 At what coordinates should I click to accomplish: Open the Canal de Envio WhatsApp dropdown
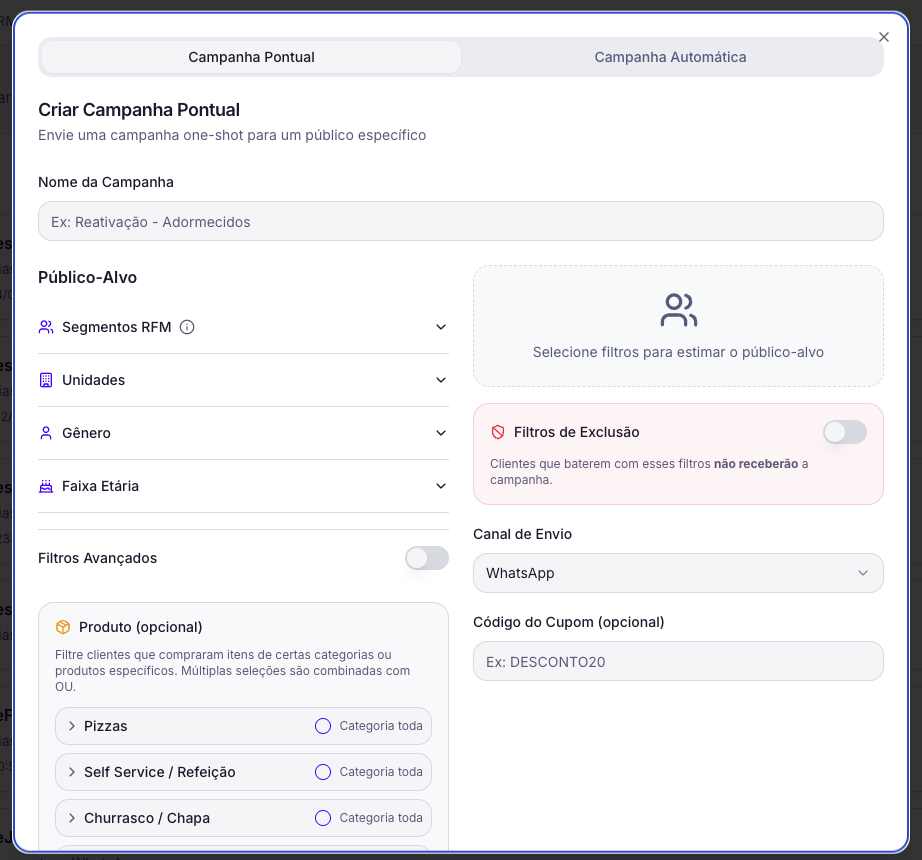click(678, 573)
